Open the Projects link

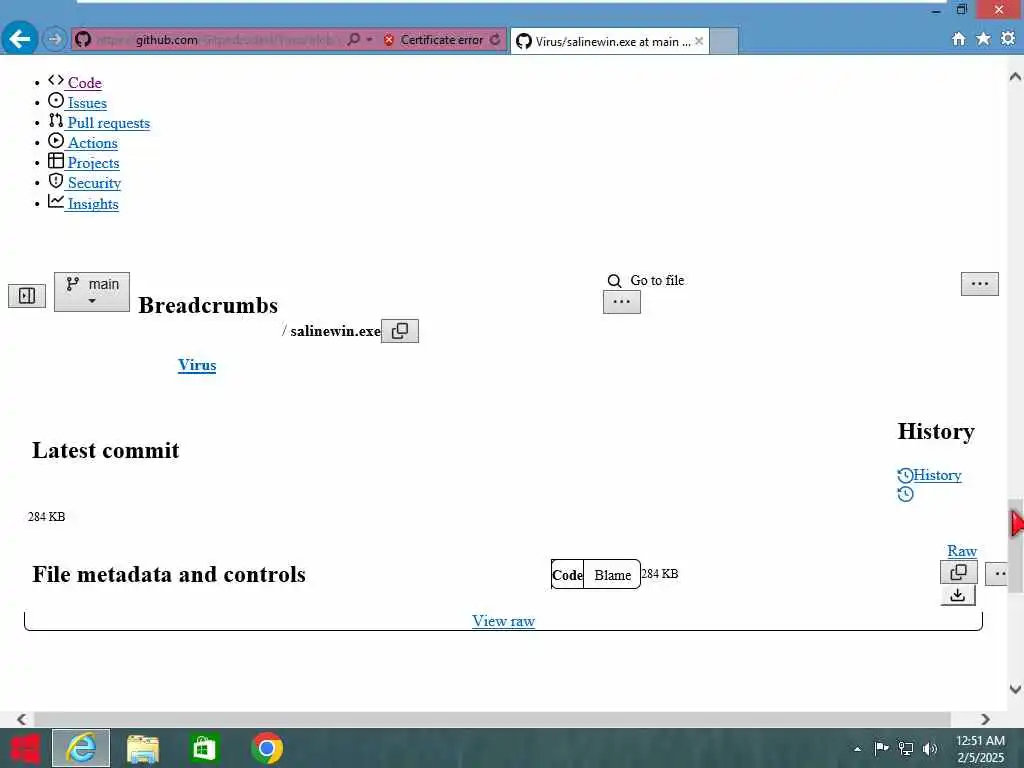coord(93,163)
